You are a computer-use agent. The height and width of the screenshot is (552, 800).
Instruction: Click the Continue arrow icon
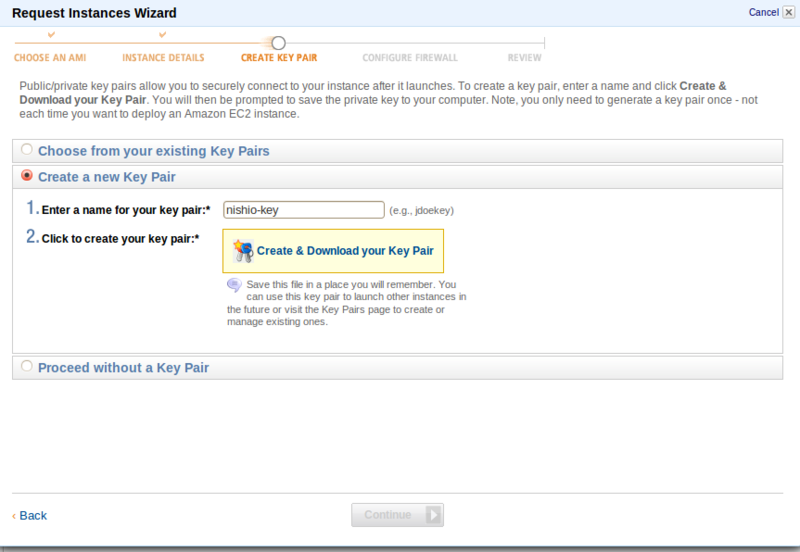pyautogui.click(x=433, y=515)
